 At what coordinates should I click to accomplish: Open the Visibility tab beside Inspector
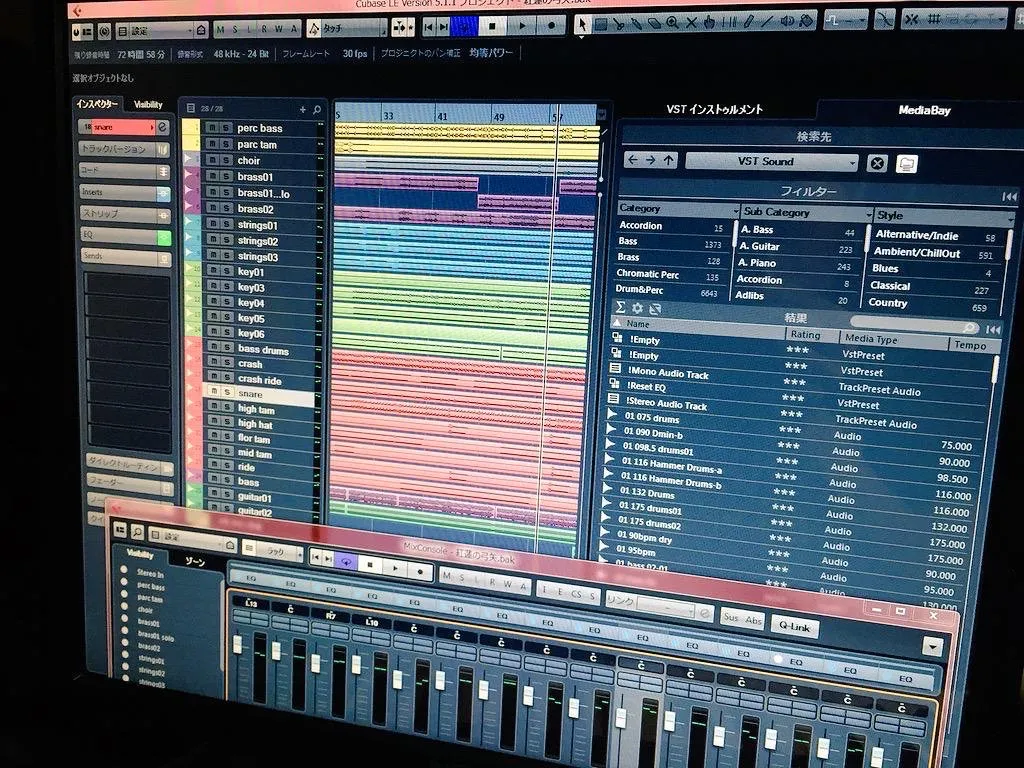tap(148, 105)
